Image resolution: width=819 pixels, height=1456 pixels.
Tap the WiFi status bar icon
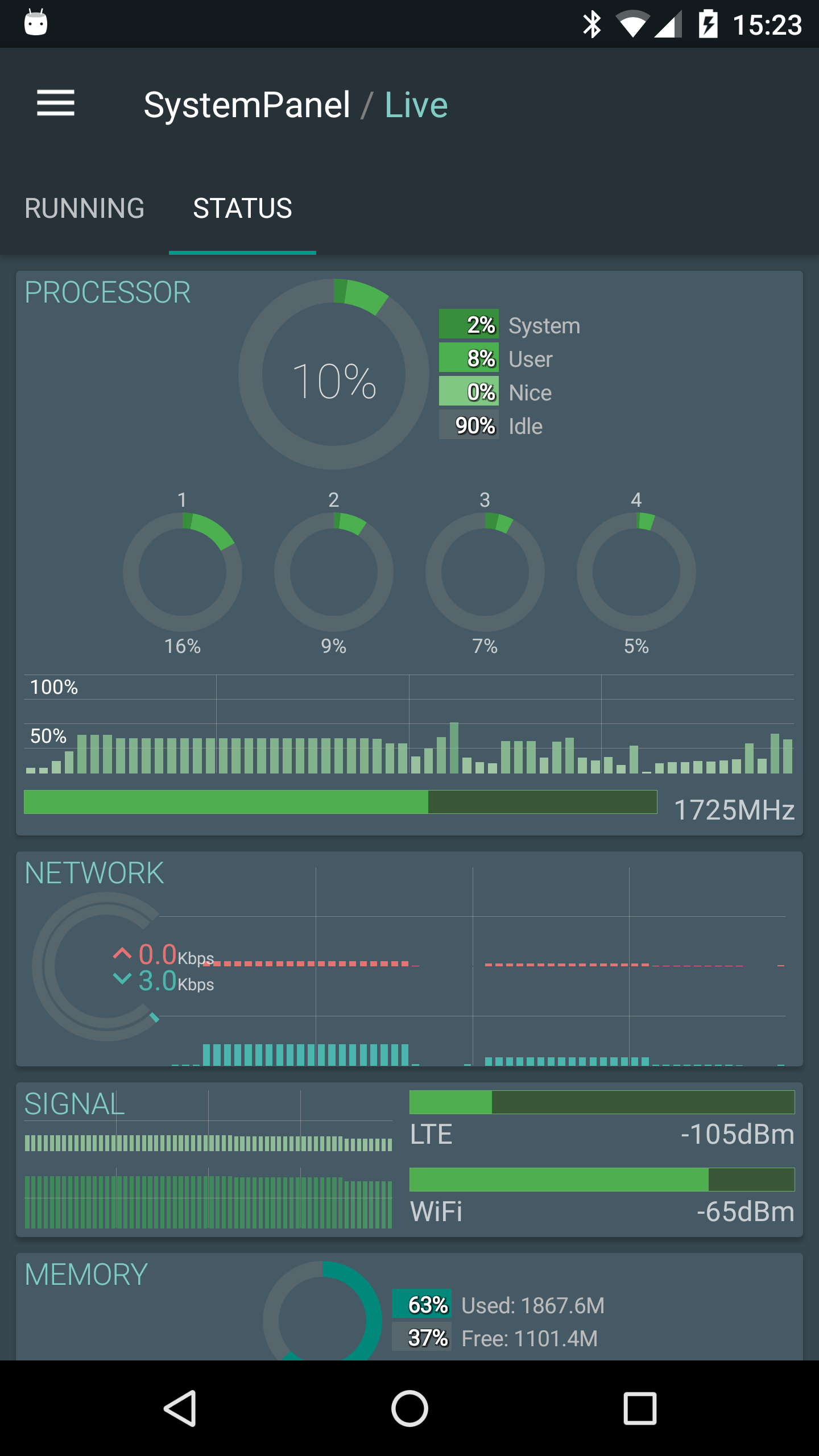pyautogui.click(x=632, y=24)
